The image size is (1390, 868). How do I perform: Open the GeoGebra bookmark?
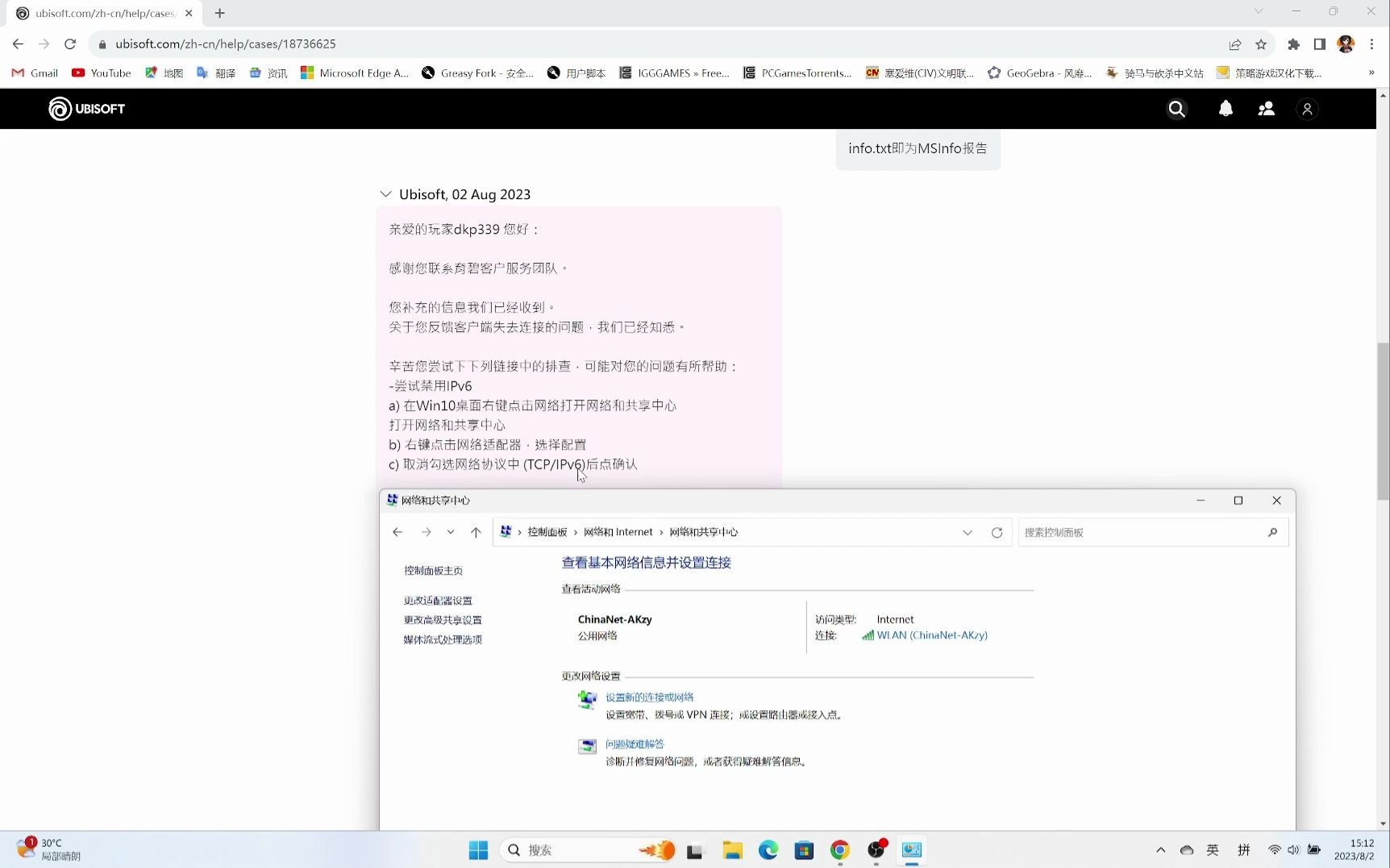tap(1039, 73)
